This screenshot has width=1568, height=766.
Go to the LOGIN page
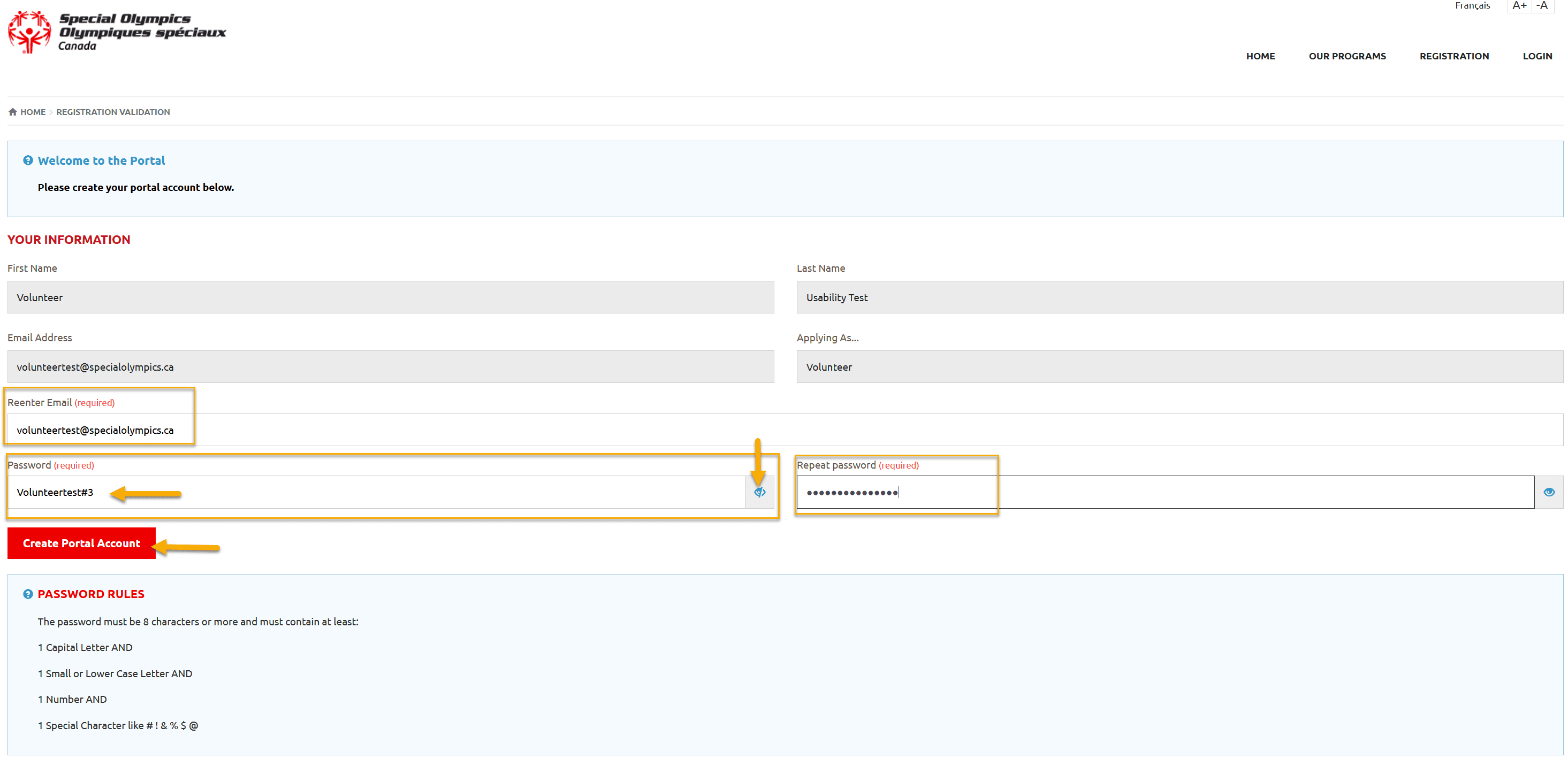[x=1537, y=56]
